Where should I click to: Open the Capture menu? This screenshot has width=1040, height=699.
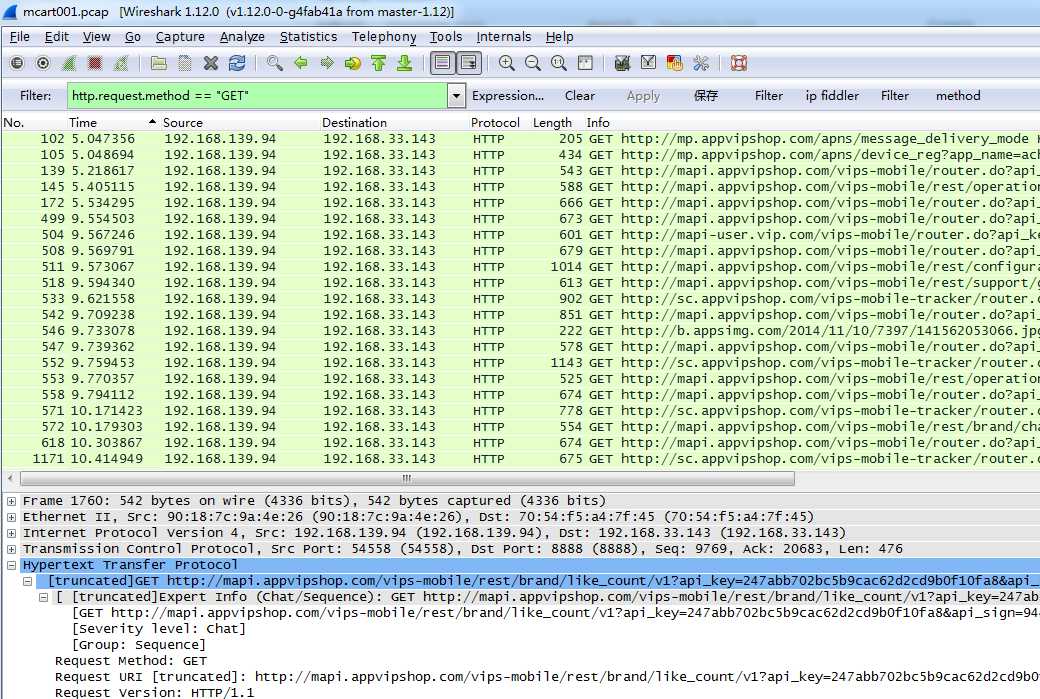coord(180,36)
